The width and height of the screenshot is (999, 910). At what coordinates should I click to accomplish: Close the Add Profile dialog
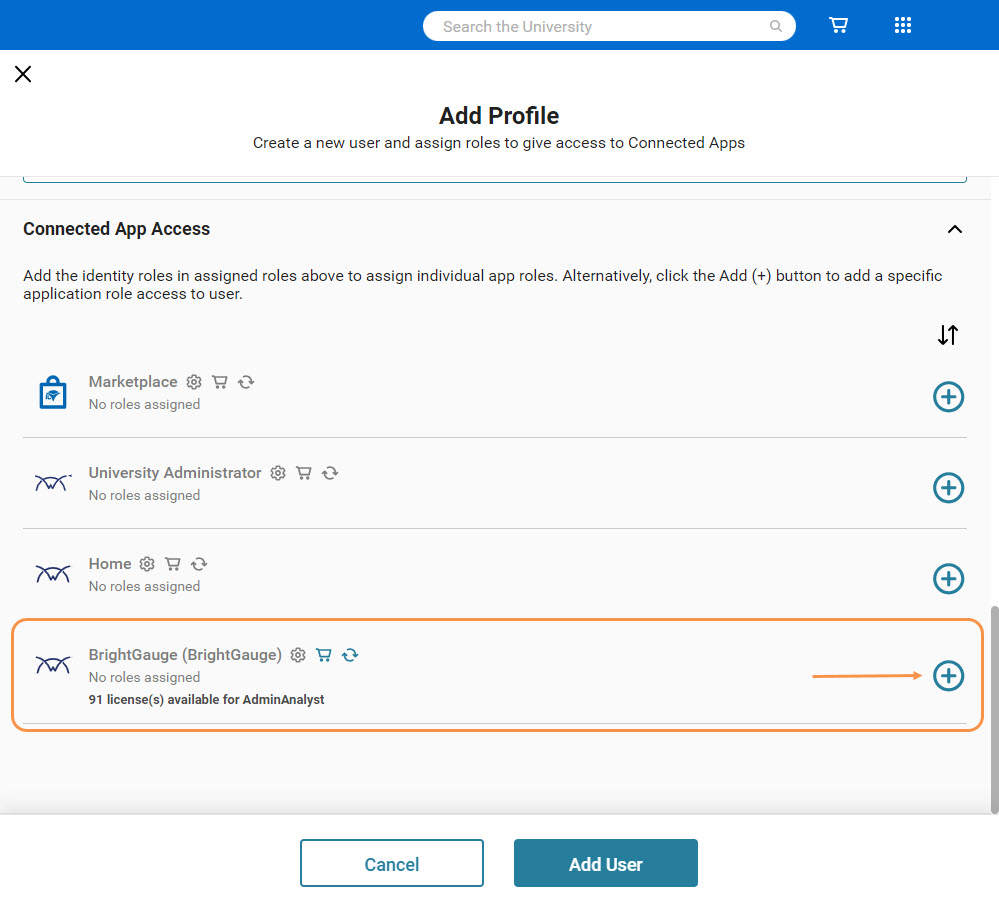(x=23, y=74)
